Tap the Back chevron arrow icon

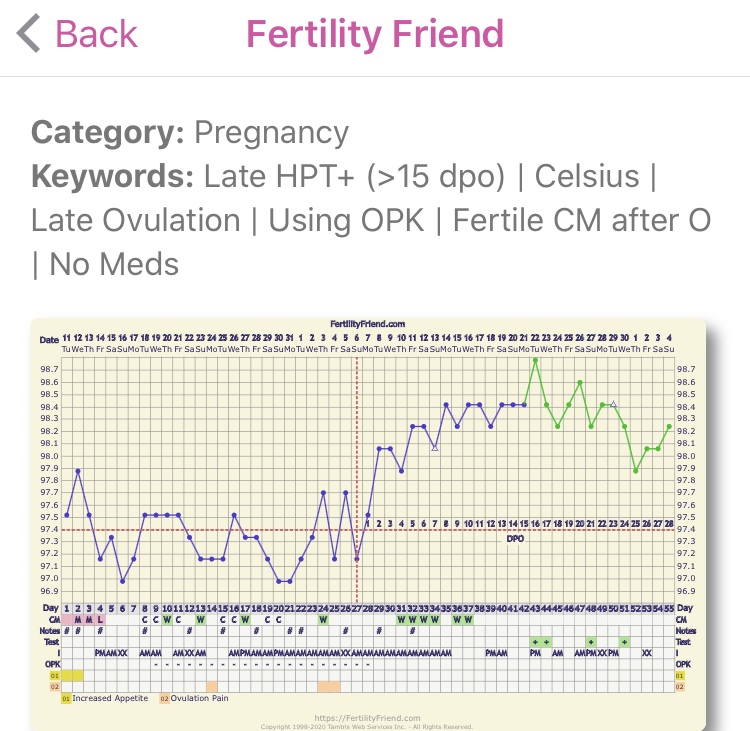[x=29, y=34]
